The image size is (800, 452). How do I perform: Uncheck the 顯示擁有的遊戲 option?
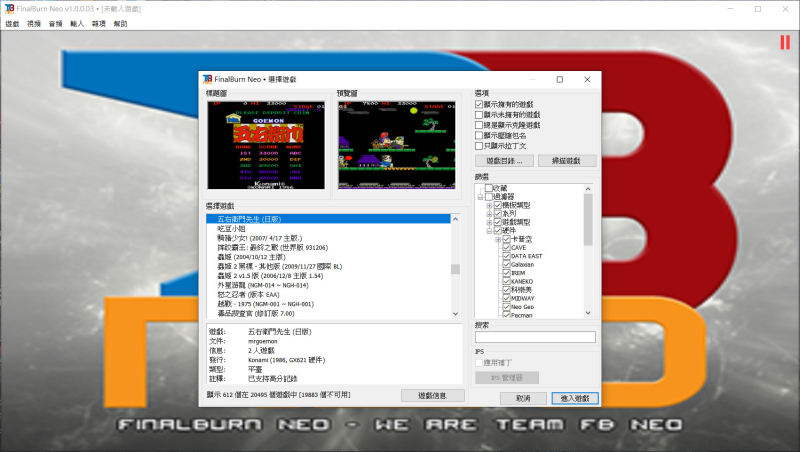479,105
